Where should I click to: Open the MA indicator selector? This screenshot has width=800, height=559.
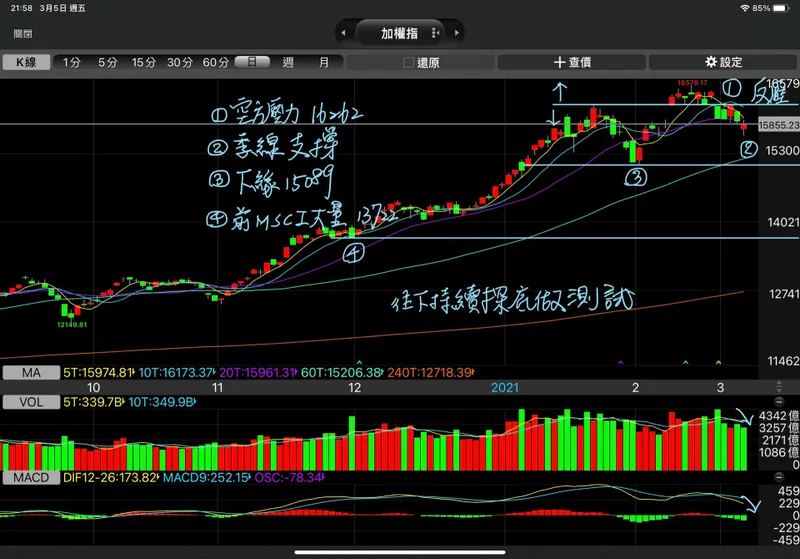[31, 373]
